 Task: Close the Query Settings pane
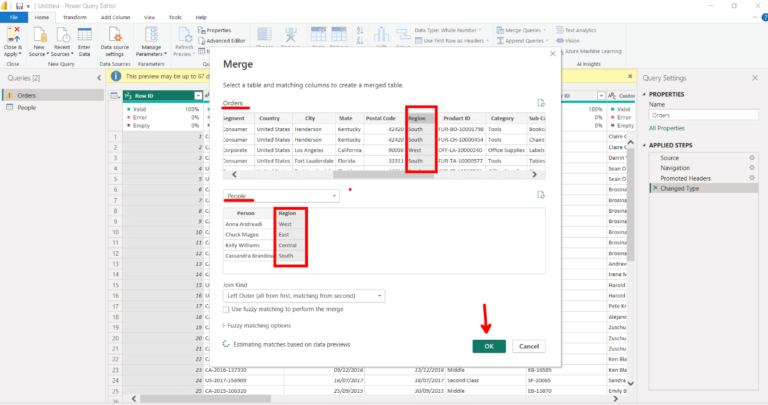[755, 78]
